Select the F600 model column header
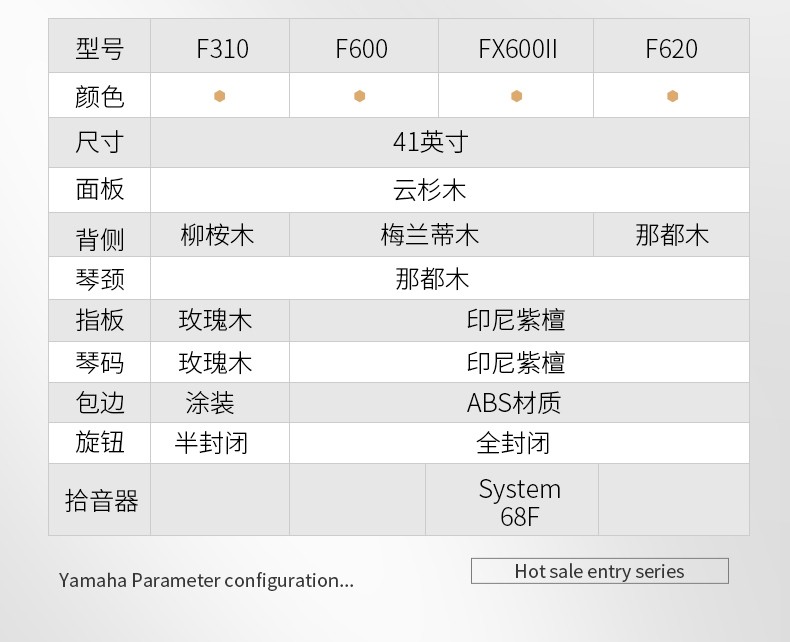 coord(361,48)
